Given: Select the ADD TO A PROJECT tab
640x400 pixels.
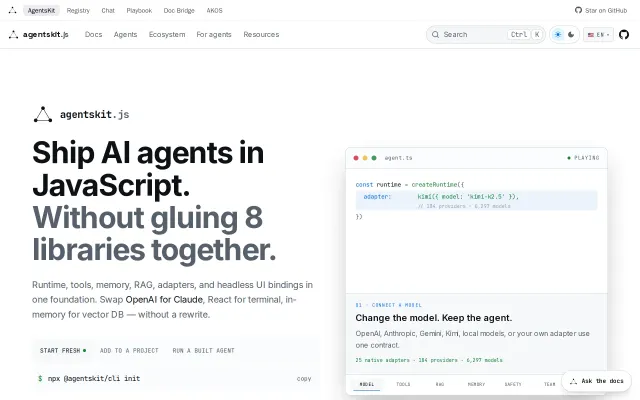Looking at the screenshot, I should click(129, 351).
